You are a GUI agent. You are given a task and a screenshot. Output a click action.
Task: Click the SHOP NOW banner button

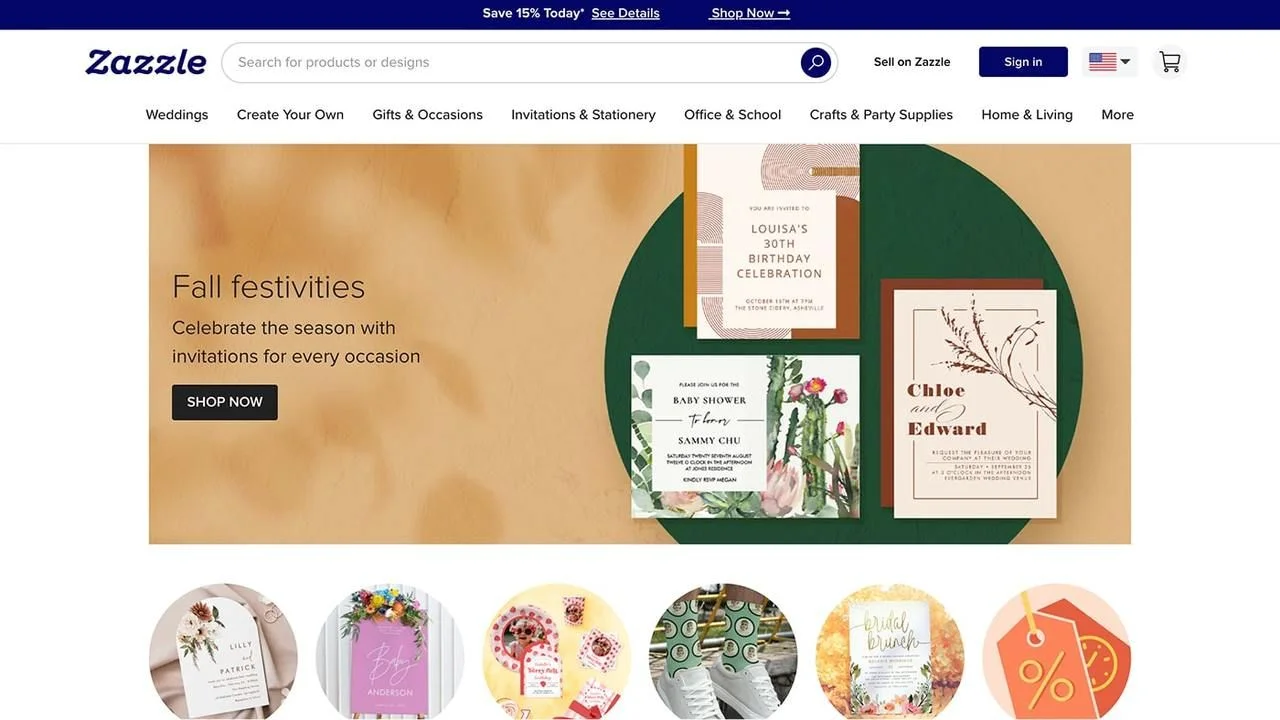(225, 402)
